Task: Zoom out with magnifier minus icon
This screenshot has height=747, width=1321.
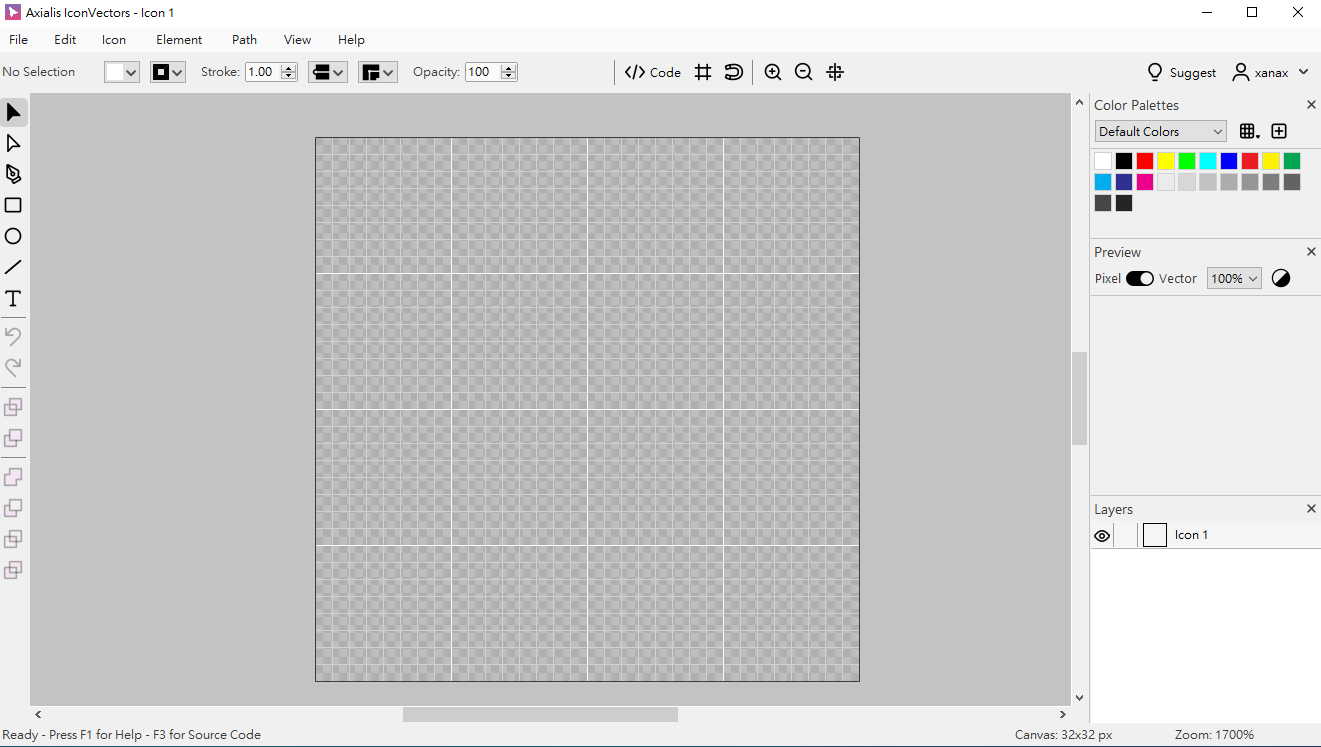Action: (x=803, y=72)
